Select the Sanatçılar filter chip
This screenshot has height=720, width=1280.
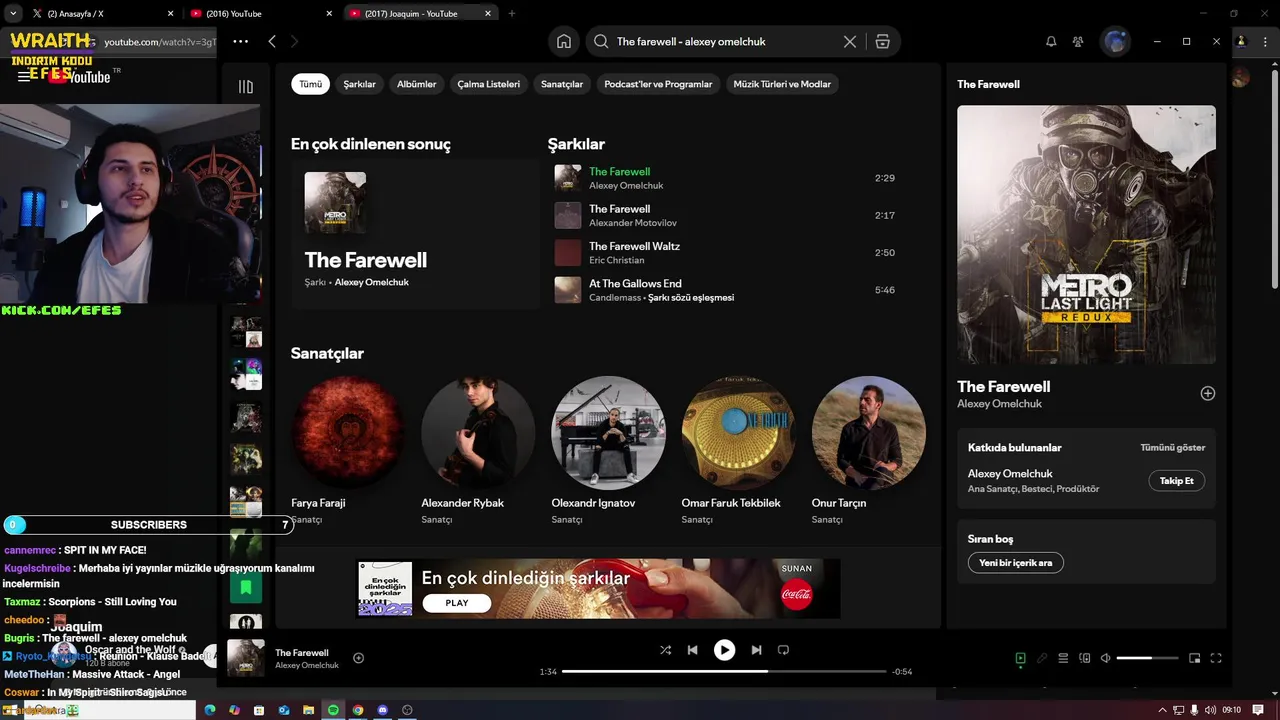click(x=562, y=84)
